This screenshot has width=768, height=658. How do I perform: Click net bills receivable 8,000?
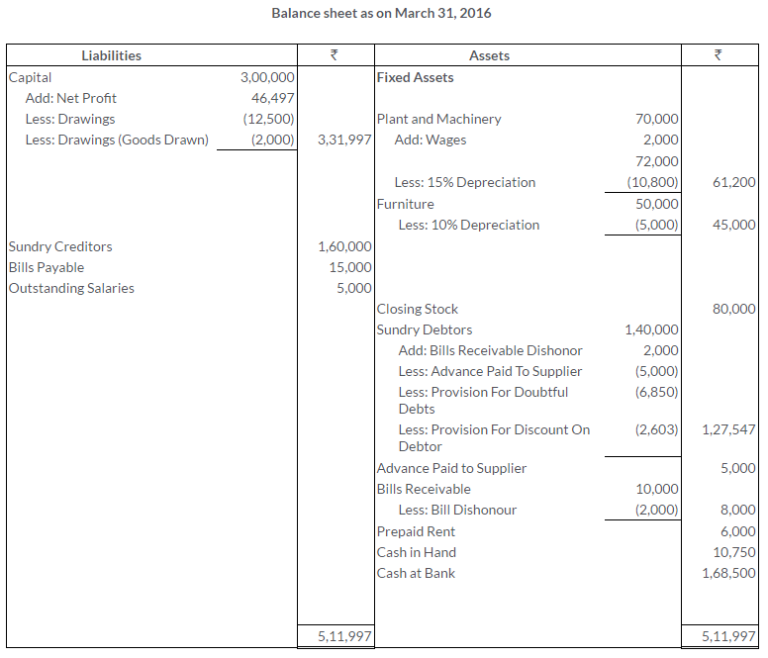(738, 510)
